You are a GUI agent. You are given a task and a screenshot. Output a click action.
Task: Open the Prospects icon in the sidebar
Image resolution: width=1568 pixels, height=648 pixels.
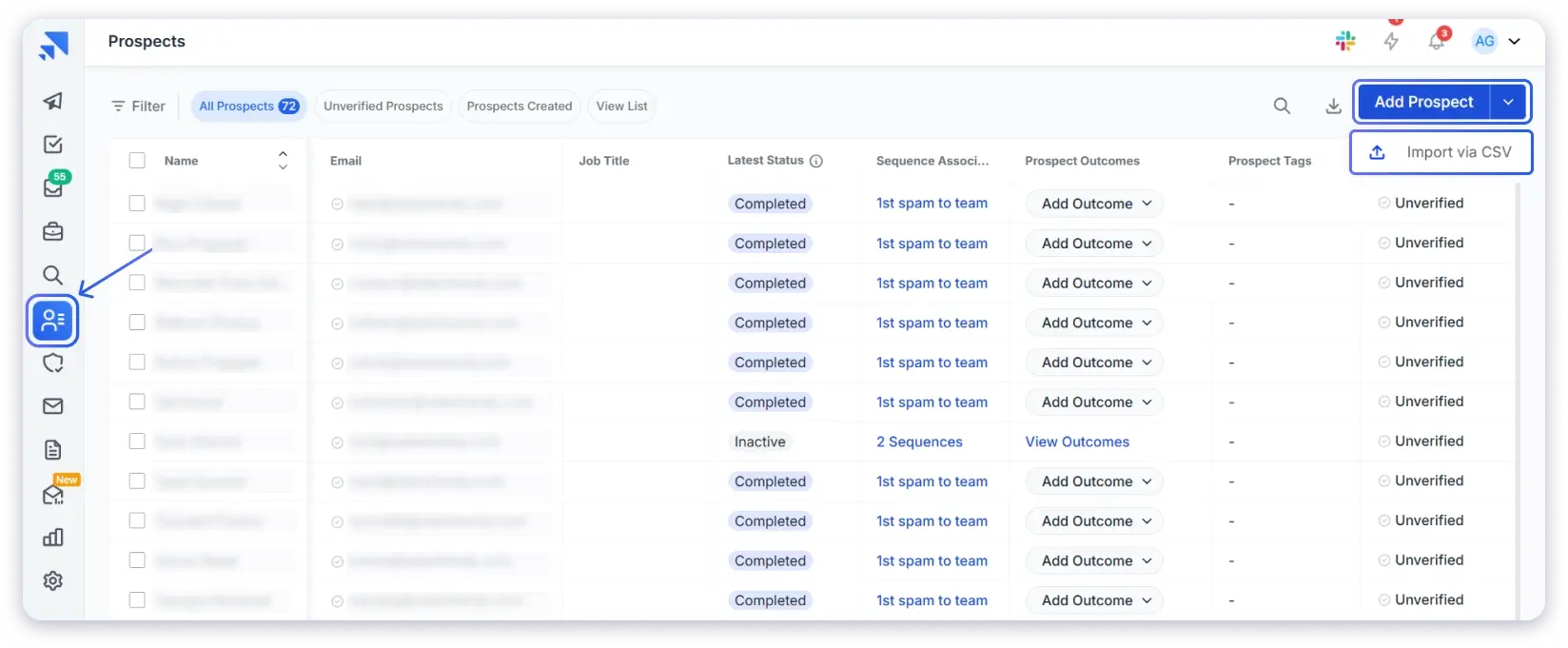53,321
